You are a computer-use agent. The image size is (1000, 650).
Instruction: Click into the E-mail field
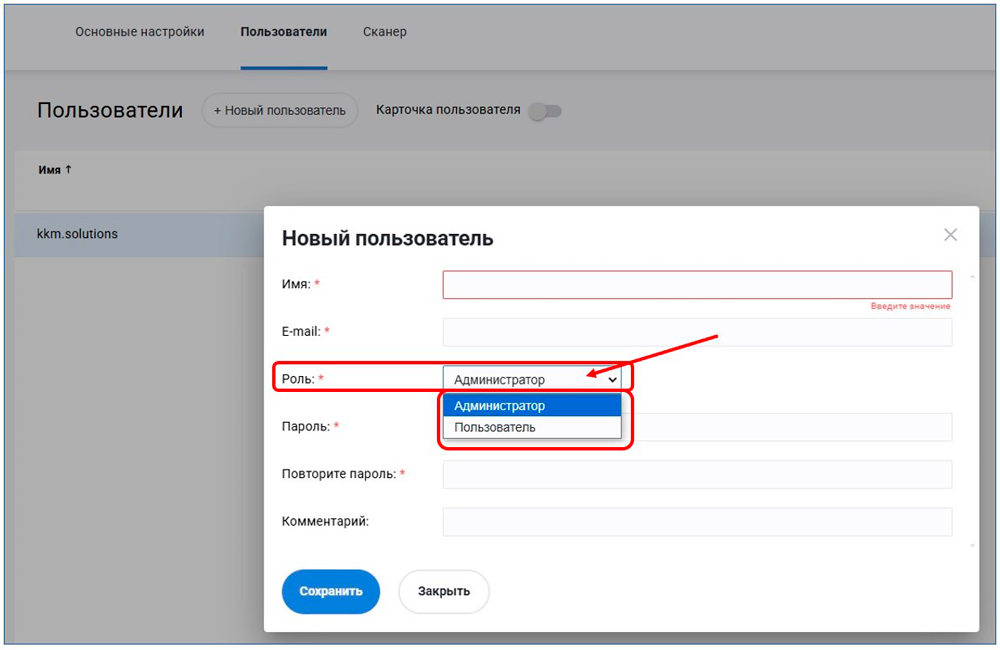coord(697,332)
